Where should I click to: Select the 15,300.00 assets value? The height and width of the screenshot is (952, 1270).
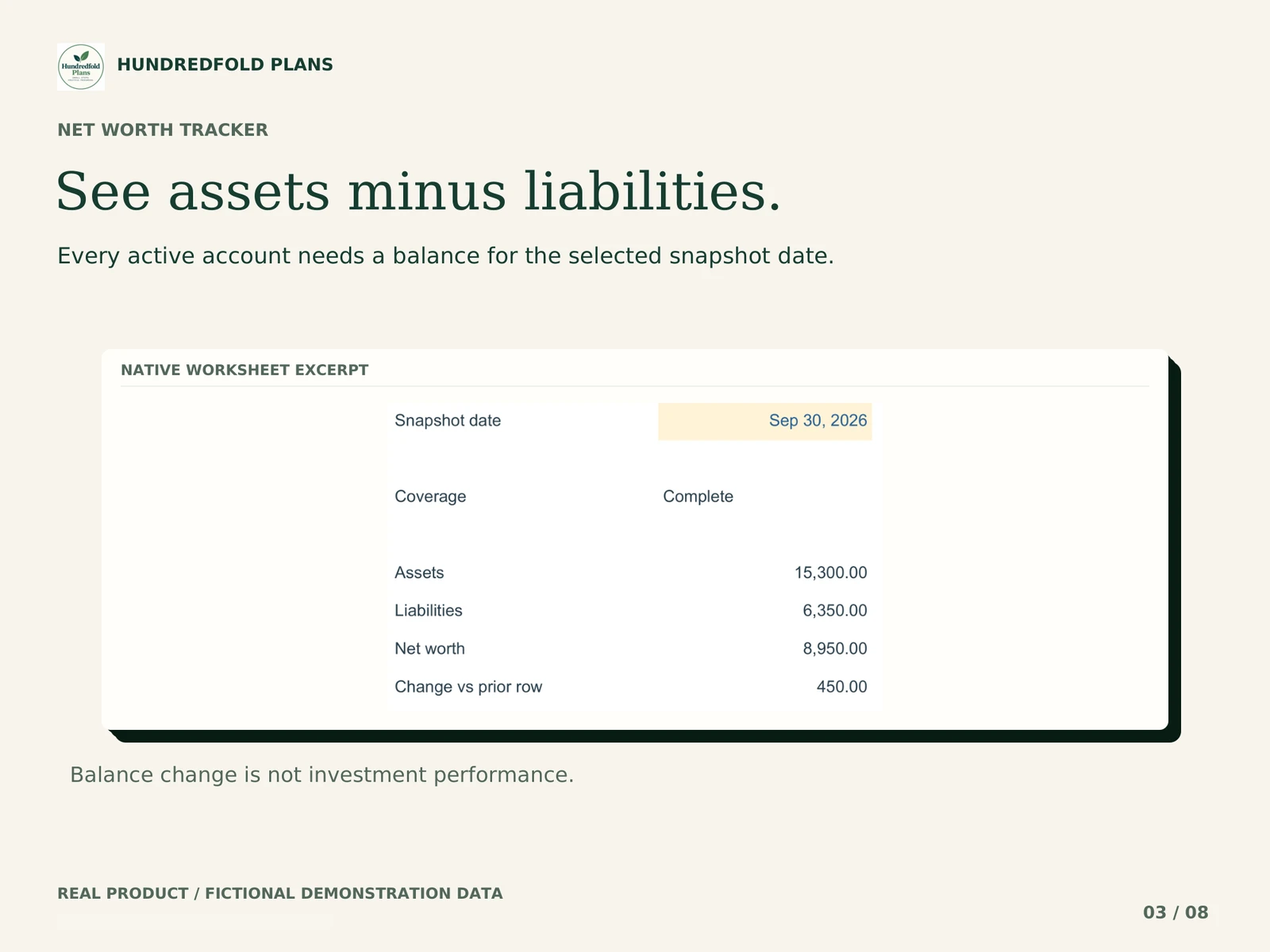[830, 573]
